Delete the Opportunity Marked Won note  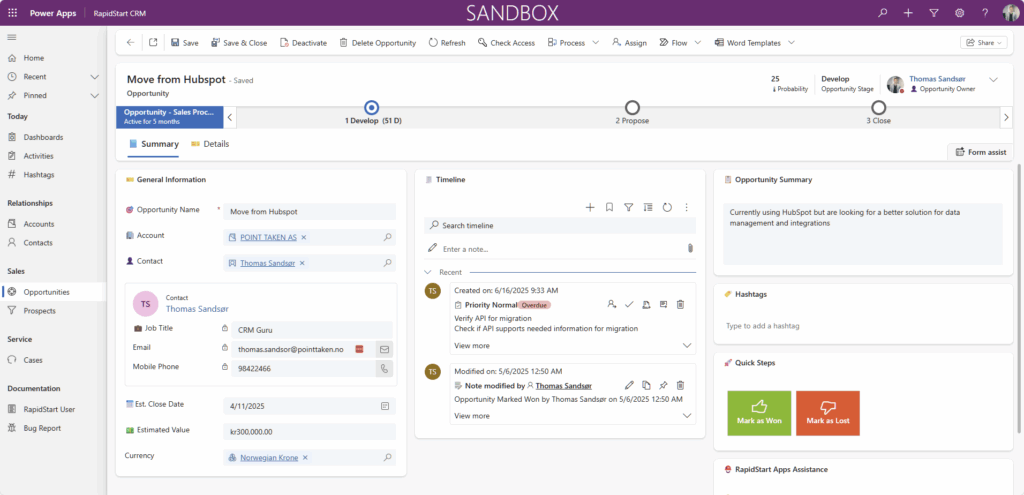pos(680,385)
